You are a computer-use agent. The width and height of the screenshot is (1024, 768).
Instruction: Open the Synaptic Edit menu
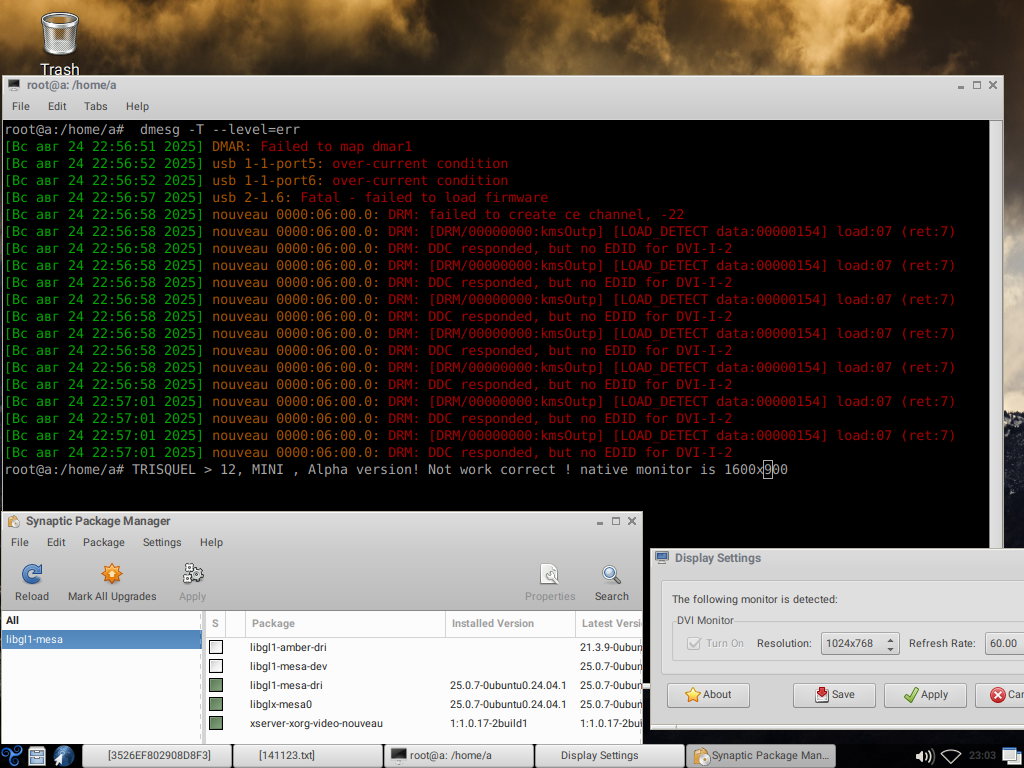coord(56,542)
